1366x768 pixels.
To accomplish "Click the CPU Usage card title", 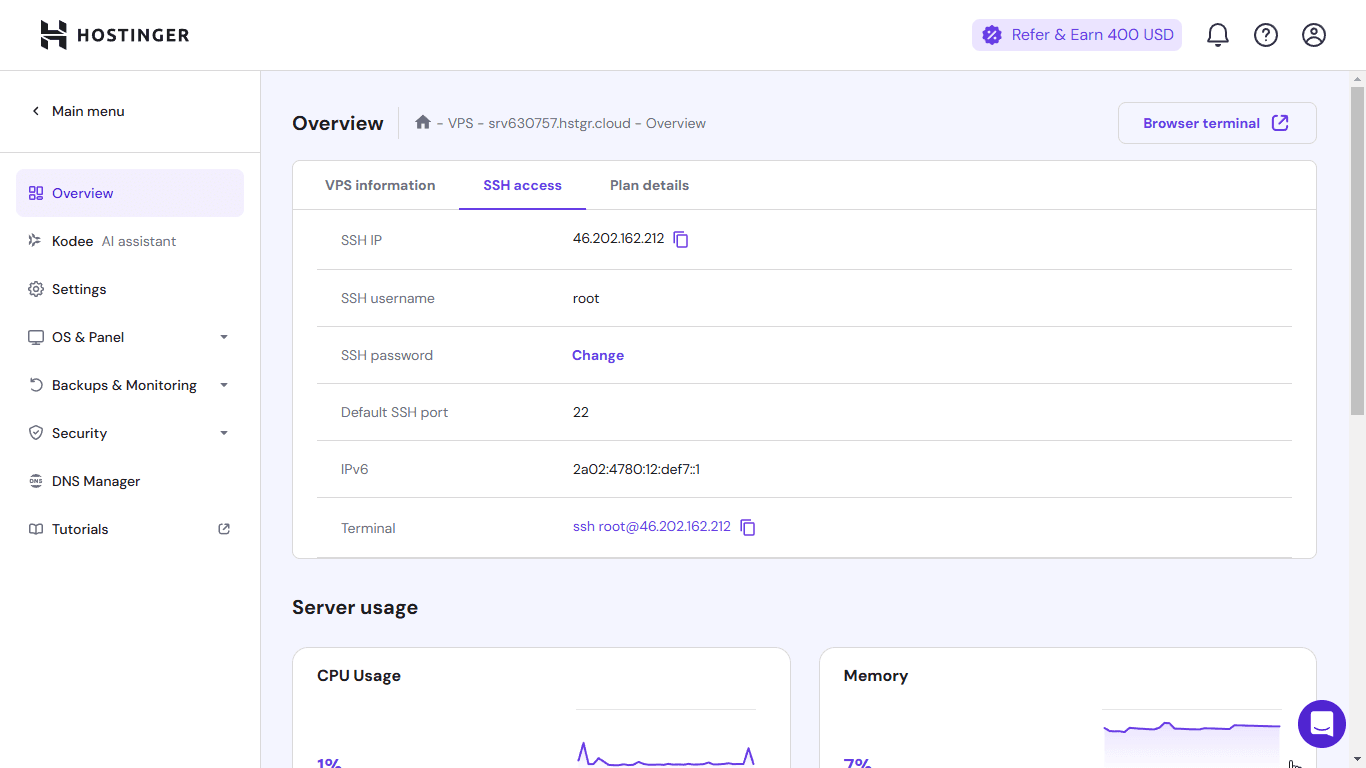I will (359, 676).
